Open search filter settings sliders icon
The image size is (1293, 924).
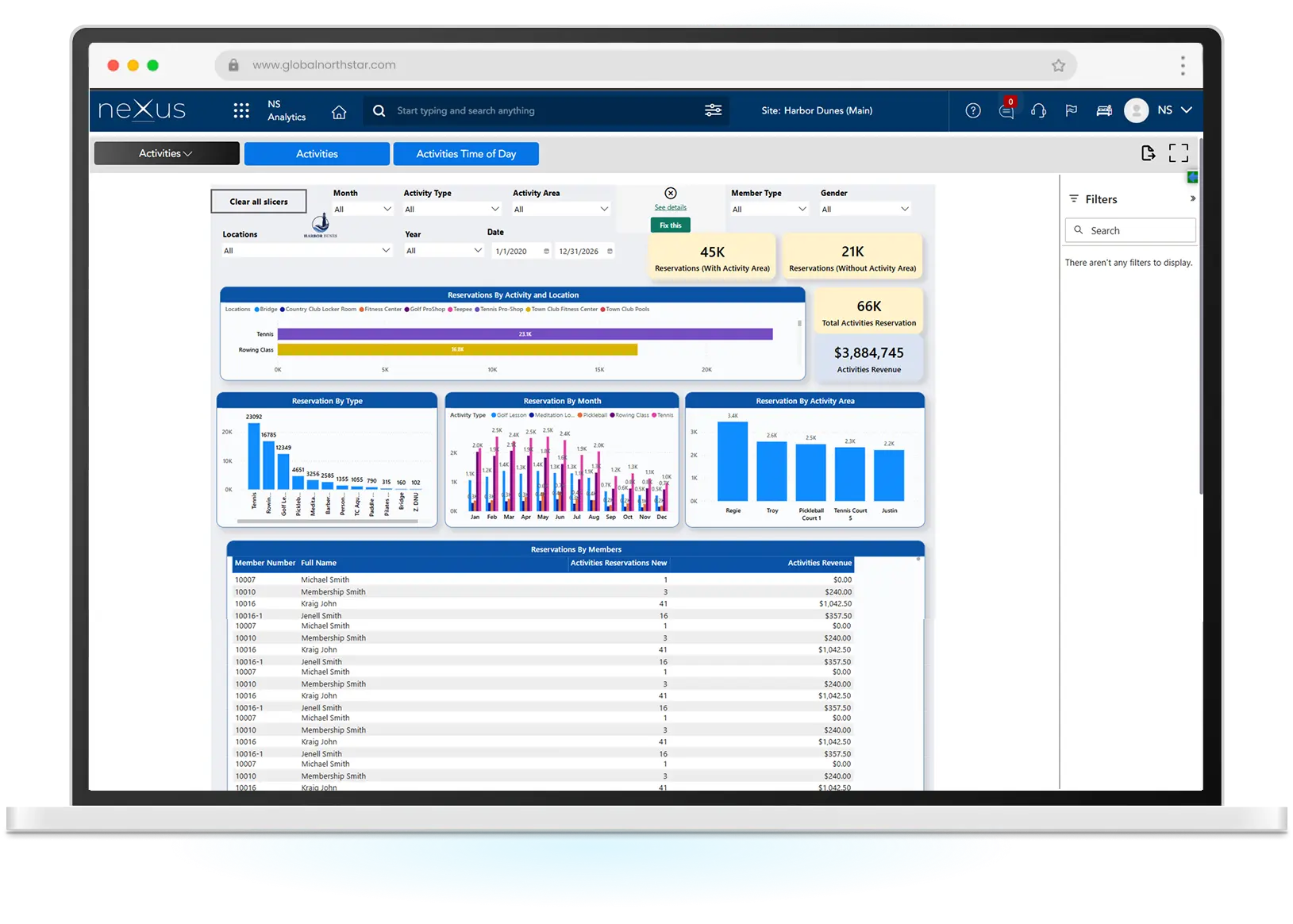pyautogui.click(x=713, y=110)
